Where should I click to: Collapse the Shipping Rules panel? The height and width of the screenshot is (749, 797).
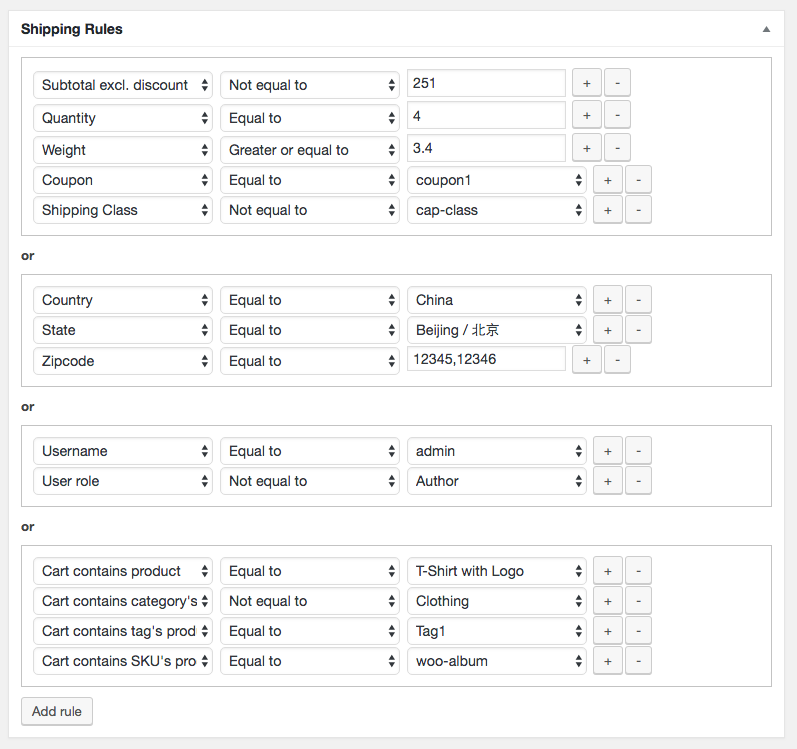coord(766,29)
